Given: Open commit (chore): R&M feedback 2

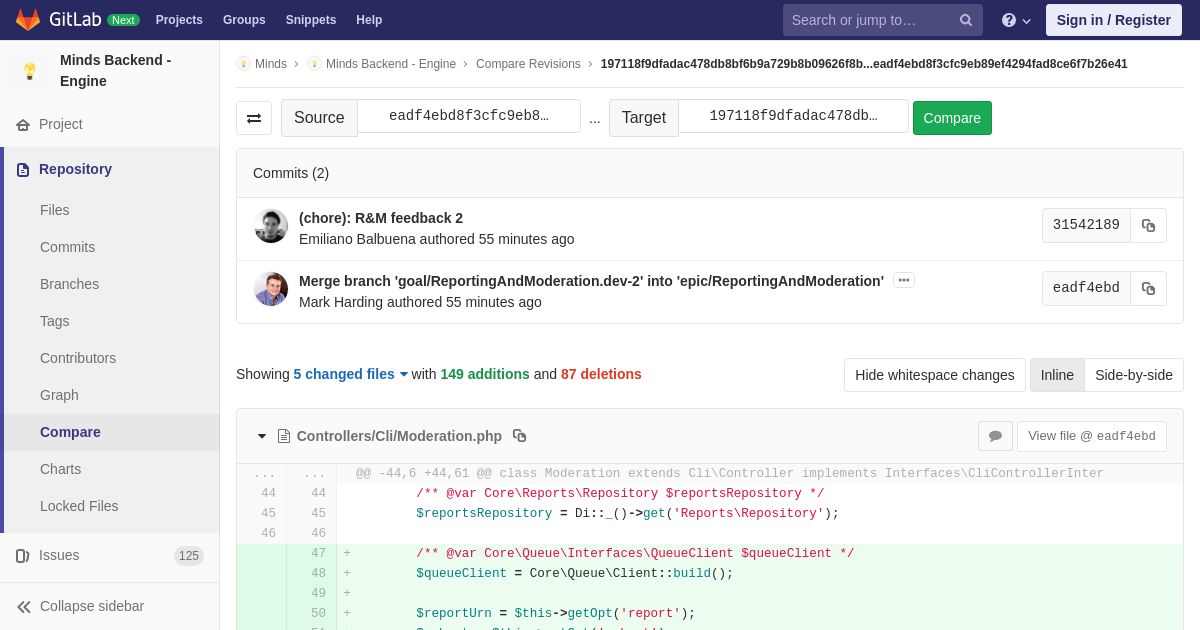Looking at the screenshot, I should [381, 218].
